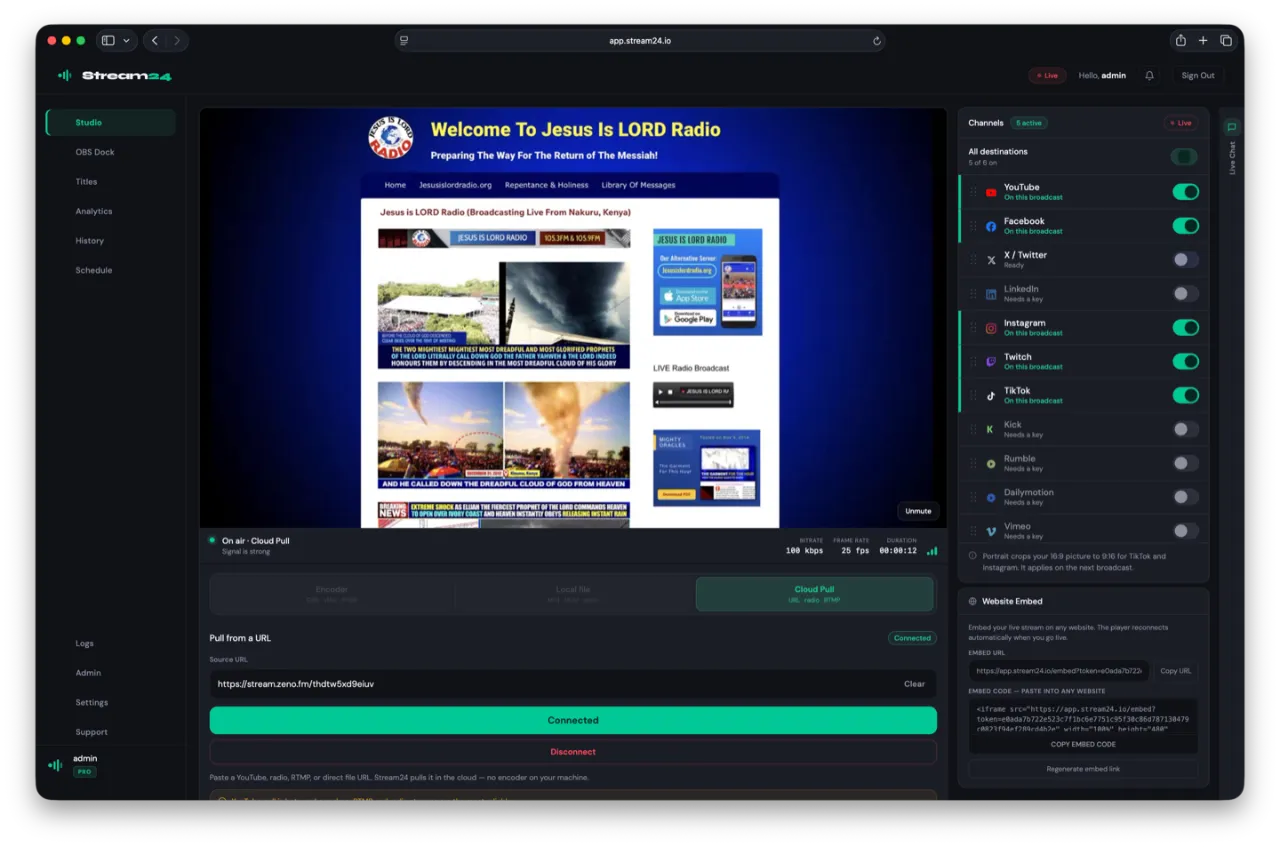
Task: Reload the page in address bar
Action: point(877,41)
